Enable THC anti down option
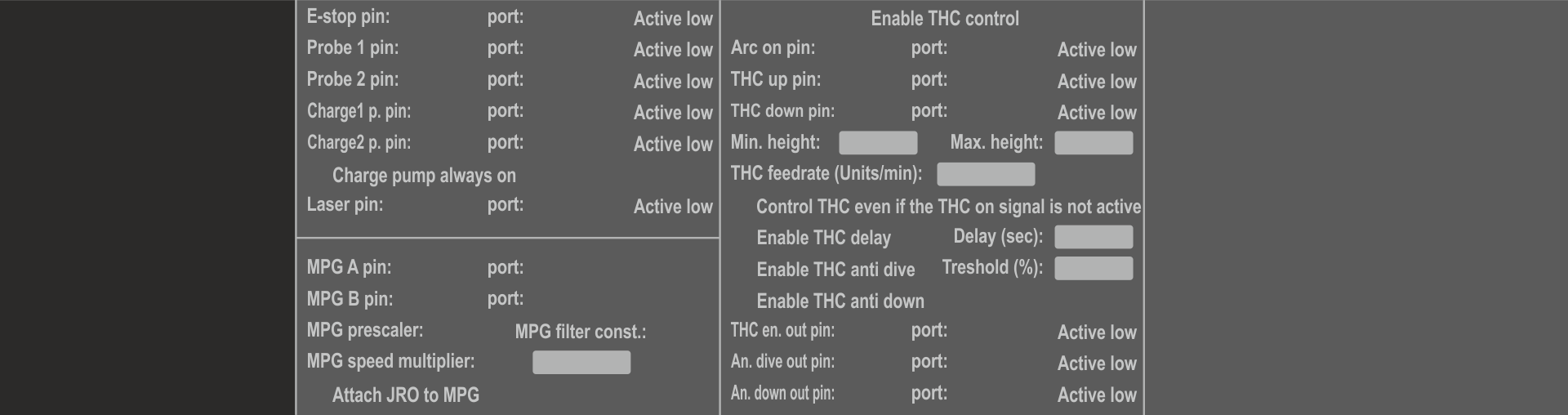 point(840,301)
